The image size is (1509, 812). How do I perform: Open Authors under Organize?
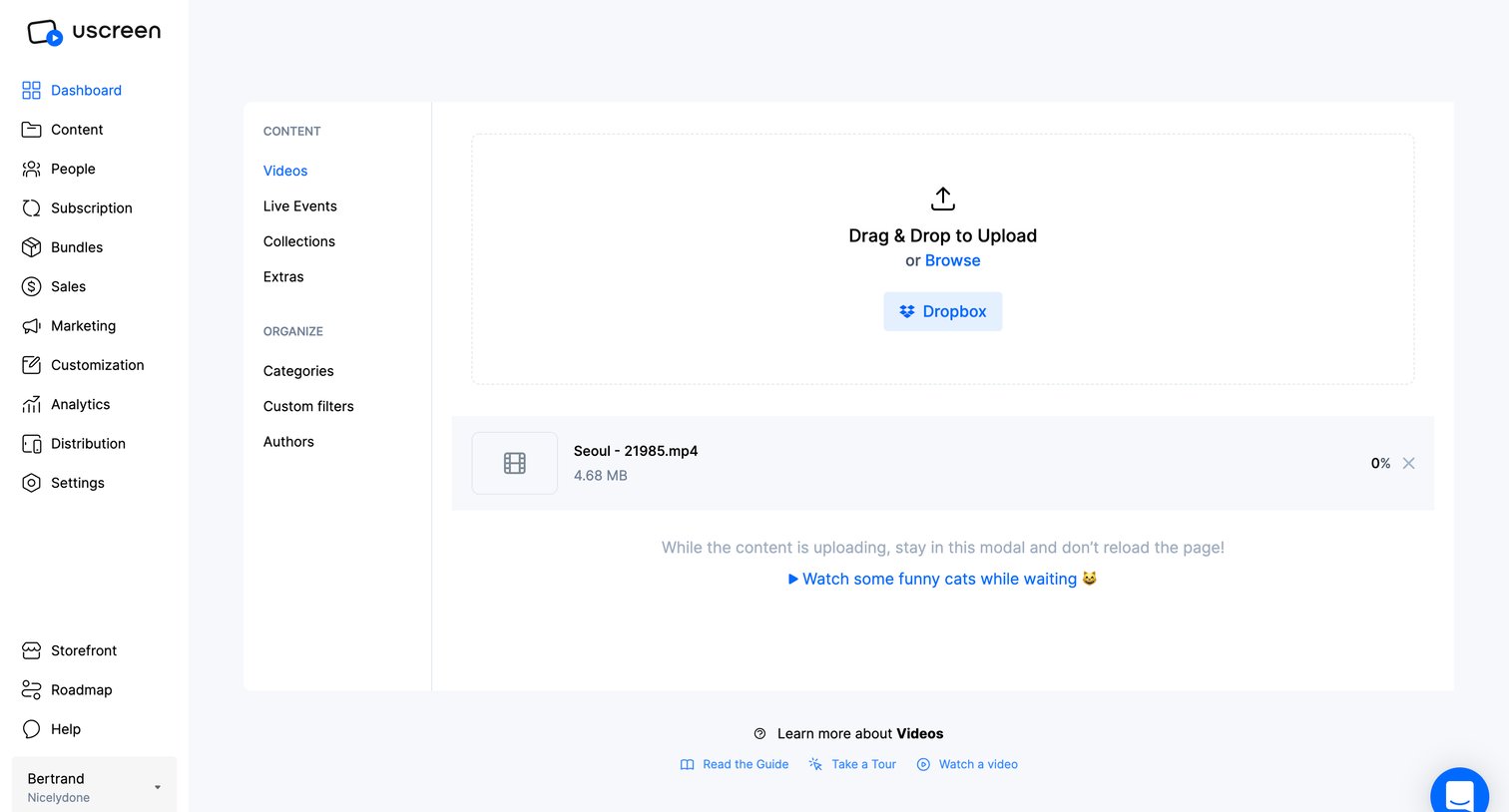coord(288,442)
